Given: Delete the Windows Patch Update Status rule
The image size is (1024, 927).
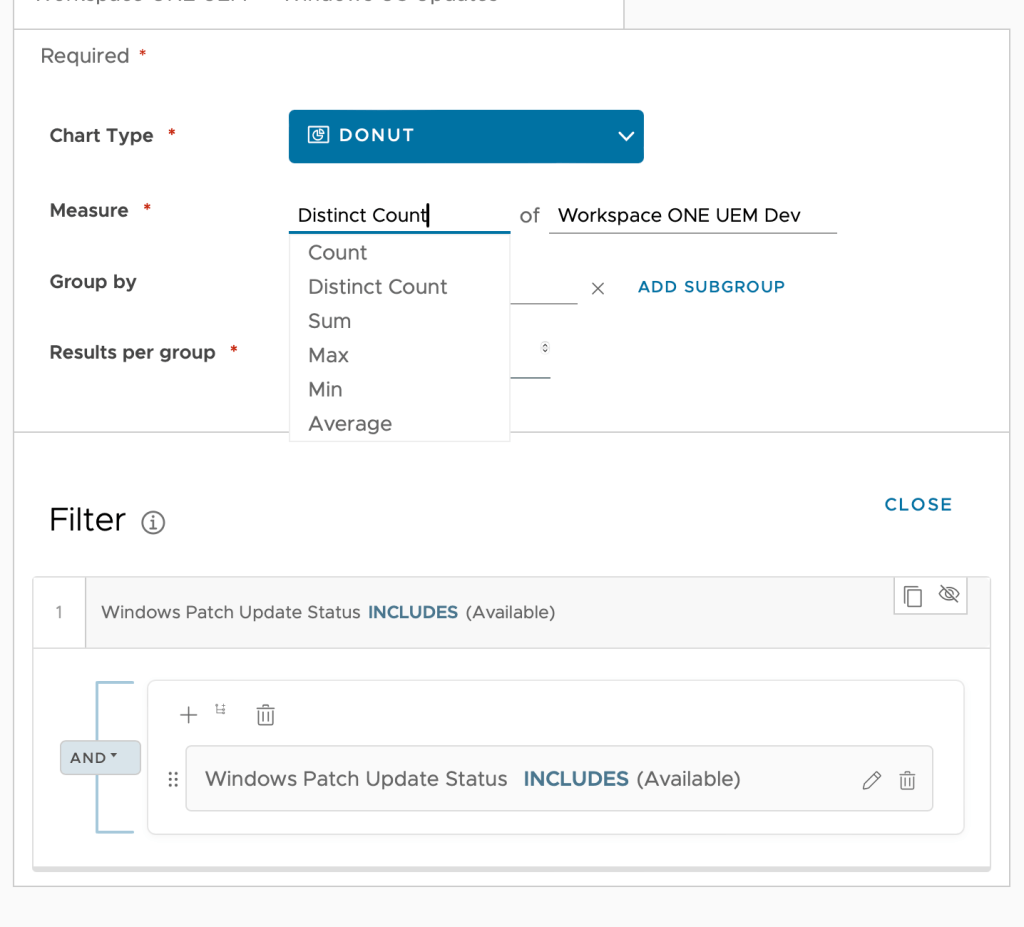Looking at the screenshot, I should point(907,780).
